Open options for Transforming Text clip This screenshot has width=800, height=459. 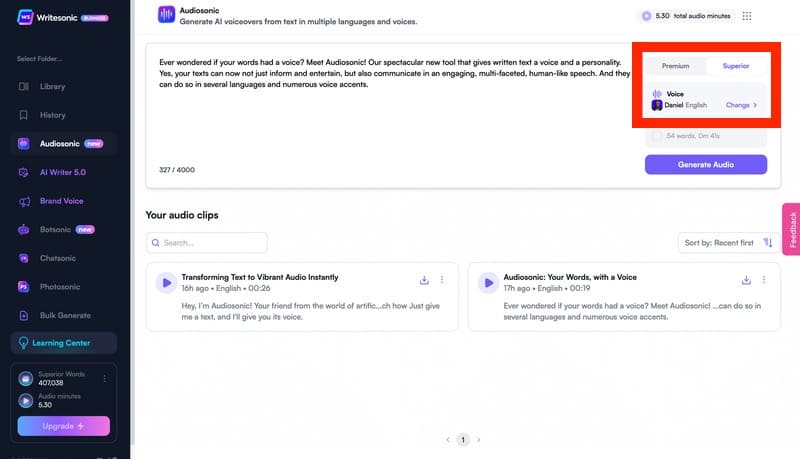point(442,280)
